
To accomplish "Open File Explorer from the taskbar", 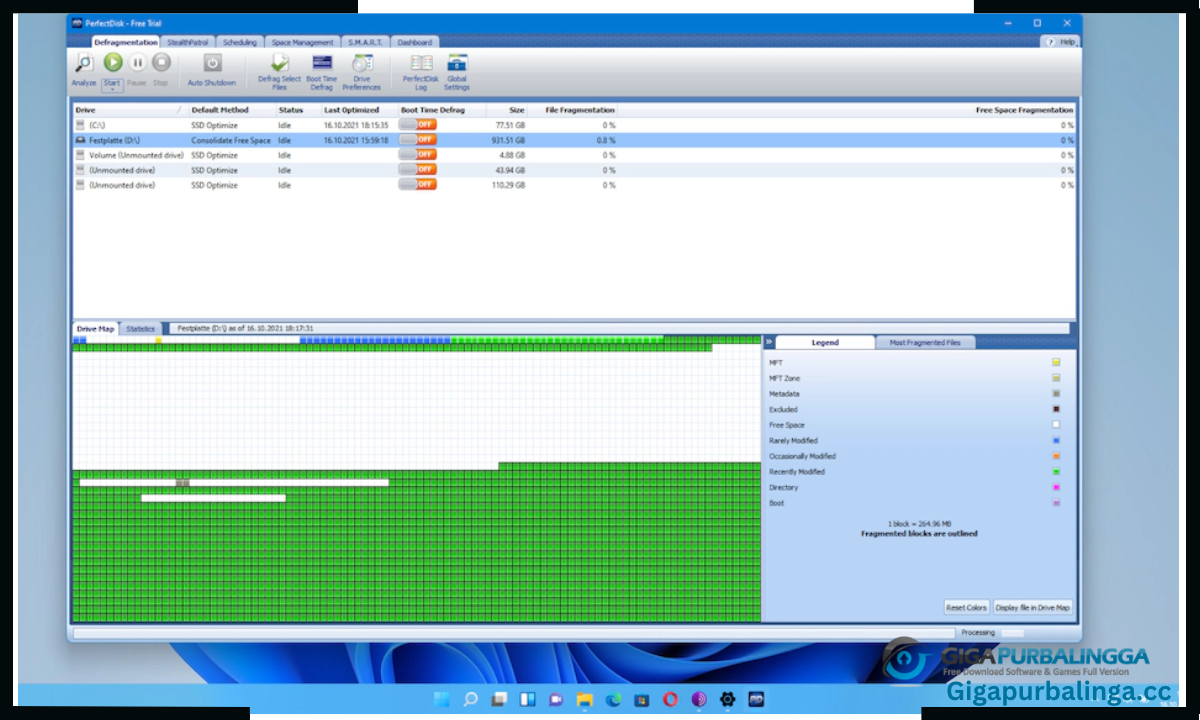I will point(584,699).
